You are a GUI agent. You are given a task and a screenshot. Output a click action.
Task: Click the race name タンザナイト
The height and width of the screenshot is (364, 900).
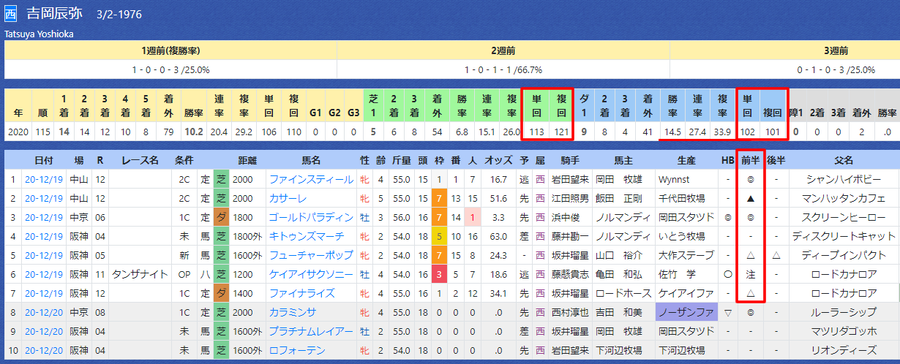click(140, 274)
